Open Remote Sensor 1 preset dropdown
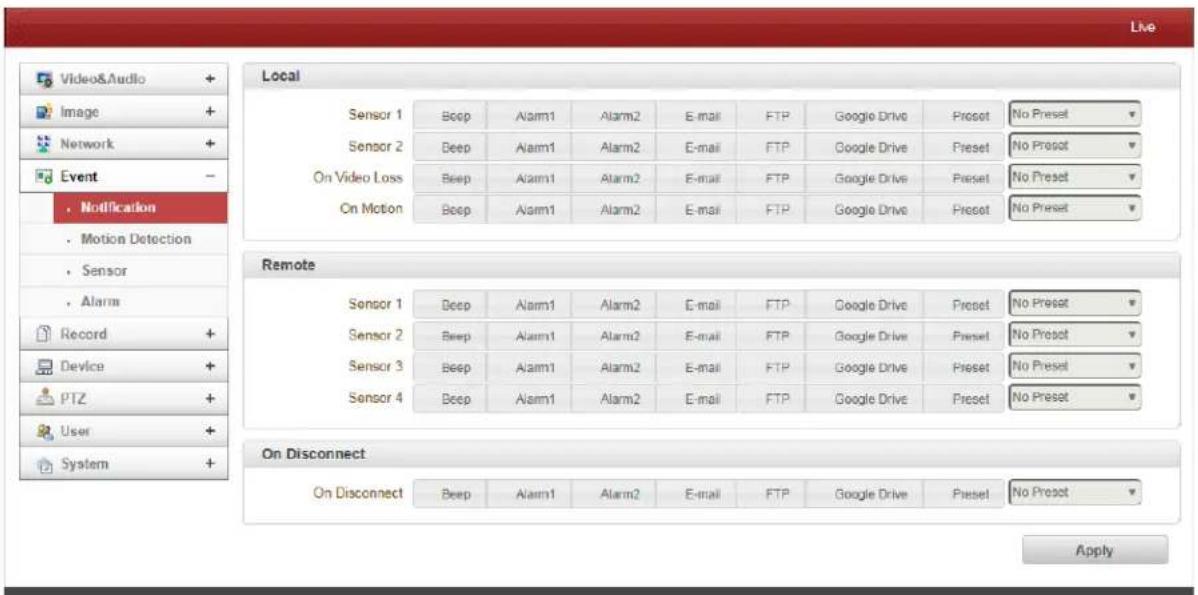Image resolution: width=1198 pixels, height=595 pixels. point(1074,303)
